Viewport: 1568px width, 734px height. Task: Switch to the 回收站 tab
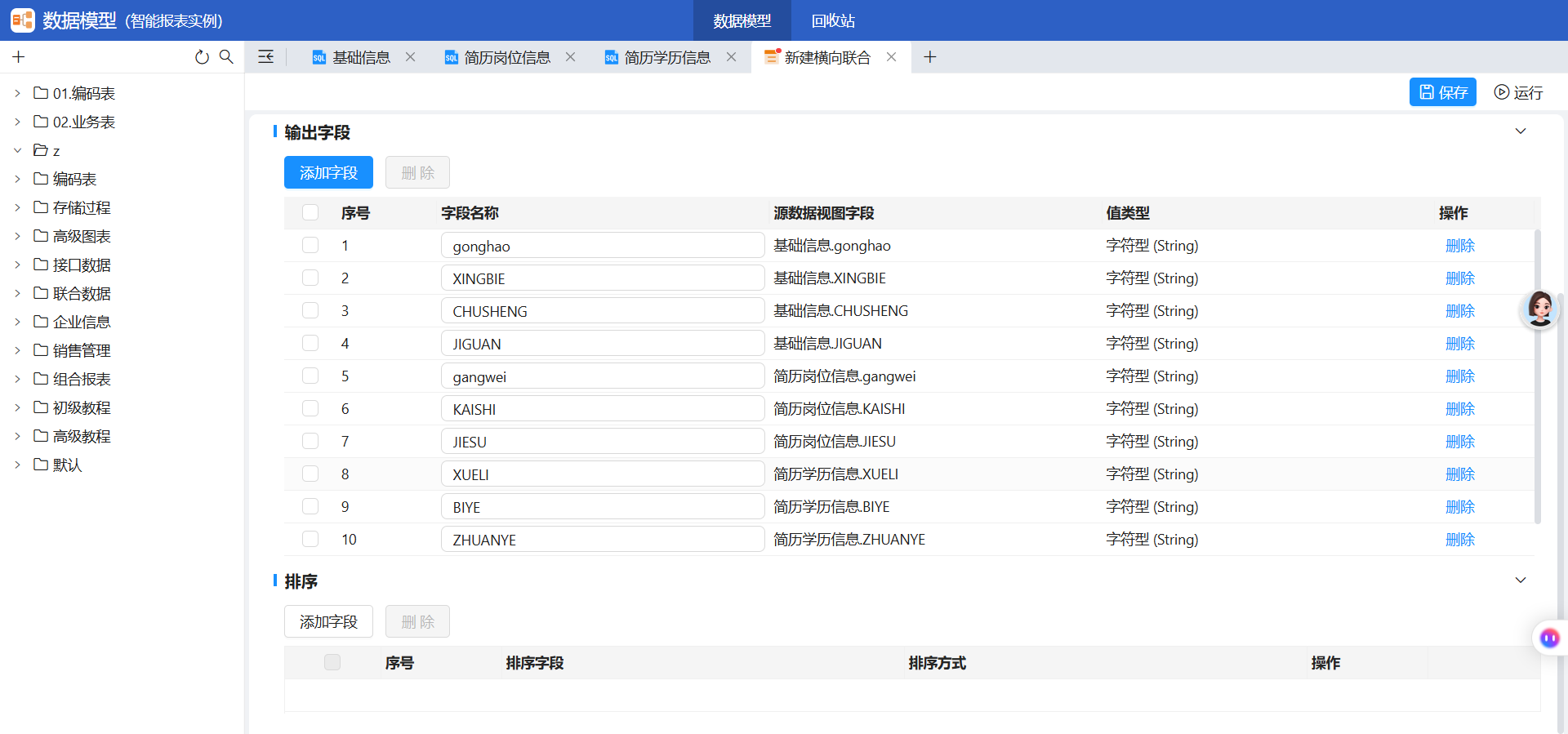(x=833, y=20)
